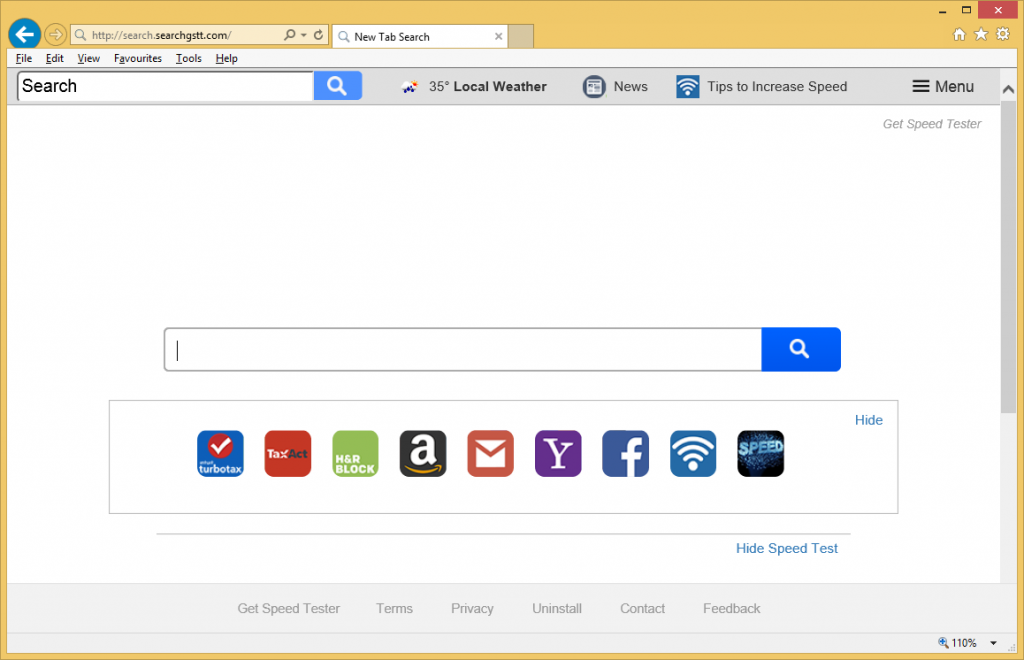Screen dimensions: 1024x660
Task: Open the Privacy footer link
Action: (472, 608)
